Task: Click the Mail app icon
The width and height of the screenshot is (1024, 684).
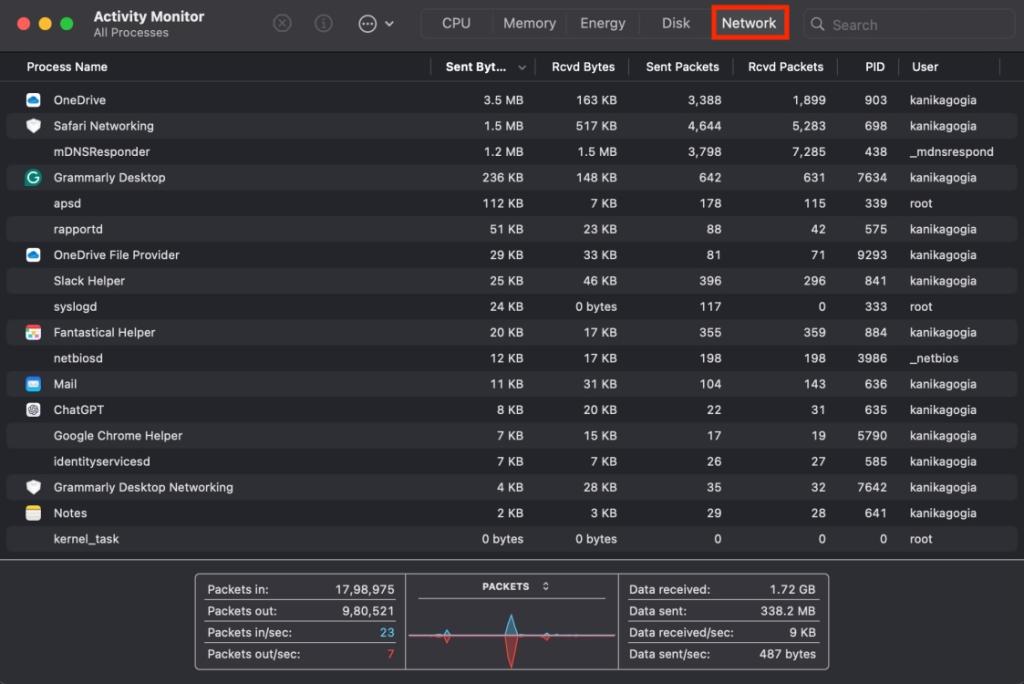Action: tap(32, 384)
